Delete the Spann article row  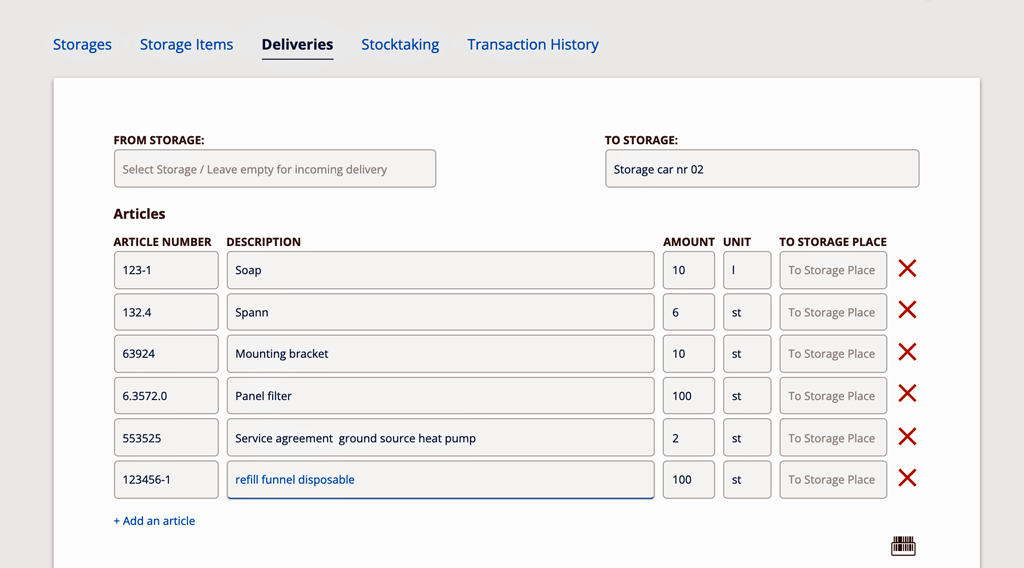tap(907, 310)
